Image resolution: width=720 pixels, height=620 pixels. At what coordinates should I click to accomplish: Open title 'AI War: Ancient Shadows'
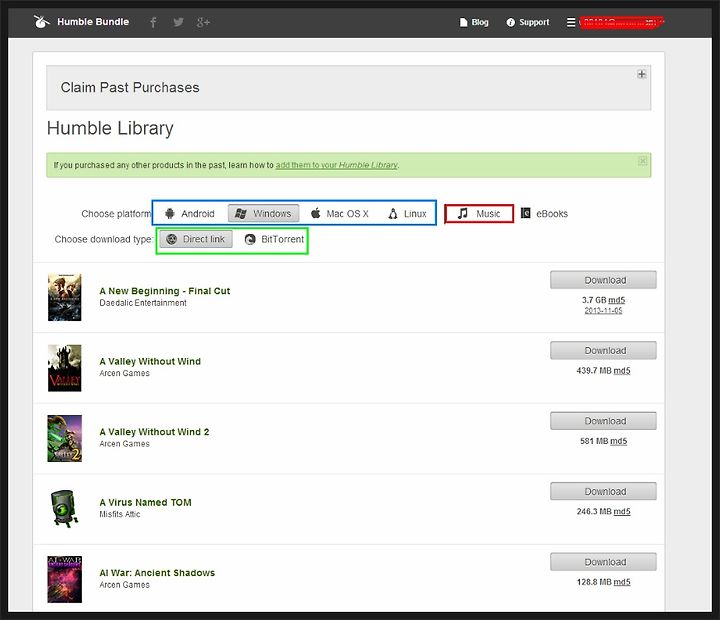click(x=157, y=573)
